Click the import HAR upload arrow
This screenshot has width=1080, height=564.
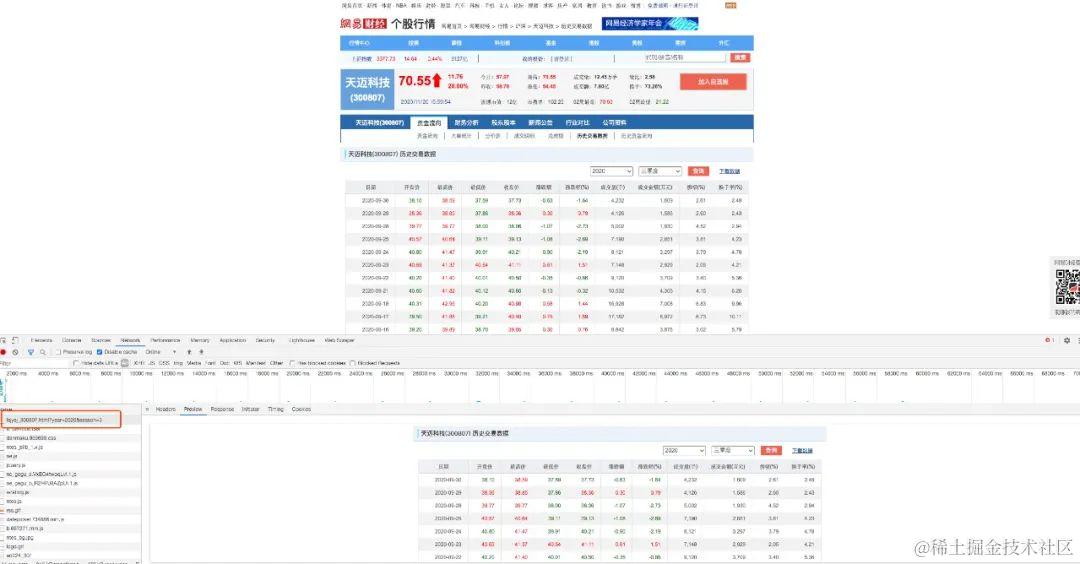point(189,352)
